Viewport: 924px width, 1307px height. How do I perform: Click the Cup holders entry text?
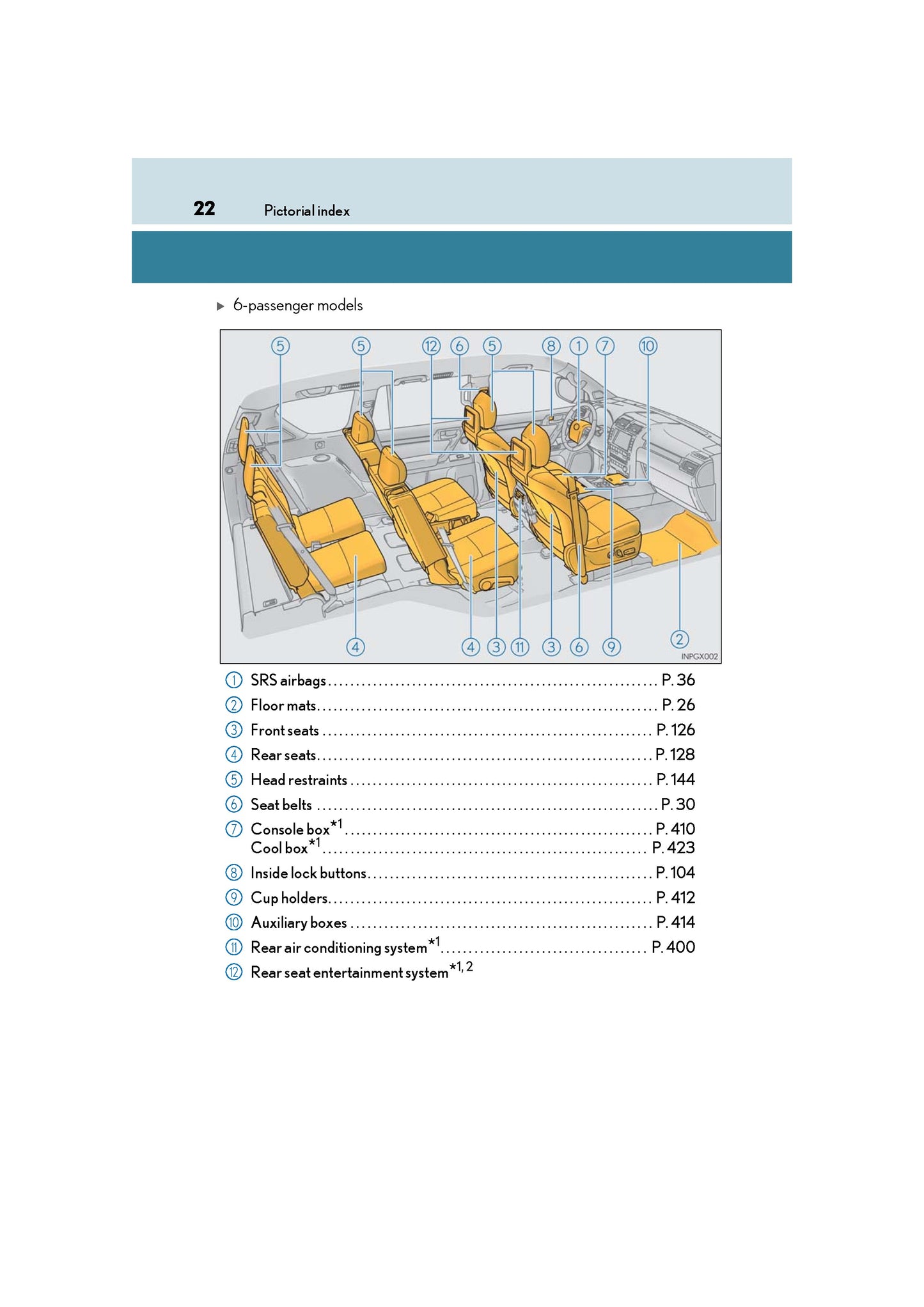(x=289, y=898)
